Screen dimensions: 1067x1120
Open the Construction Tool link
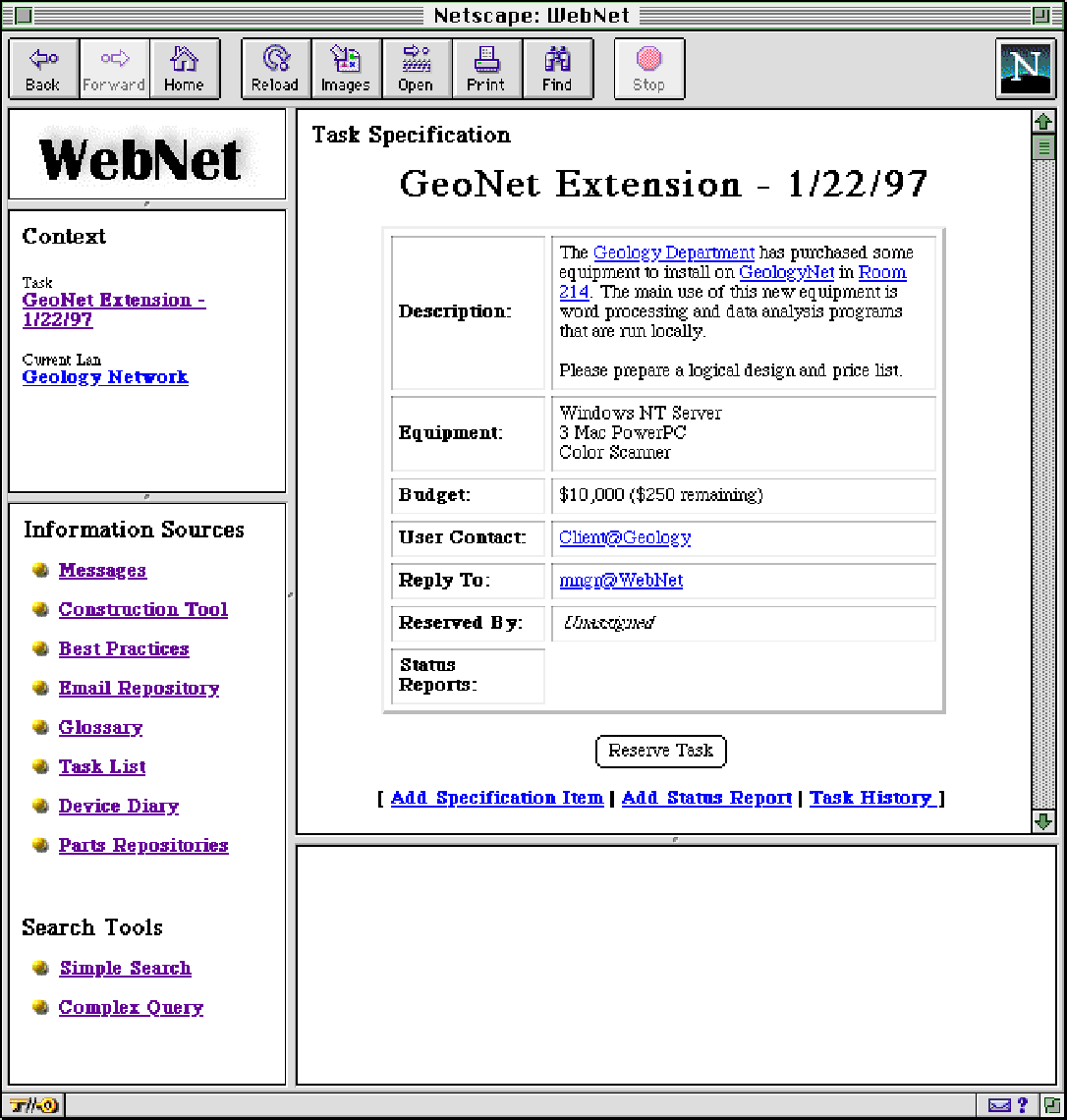[x=142, y=609]
